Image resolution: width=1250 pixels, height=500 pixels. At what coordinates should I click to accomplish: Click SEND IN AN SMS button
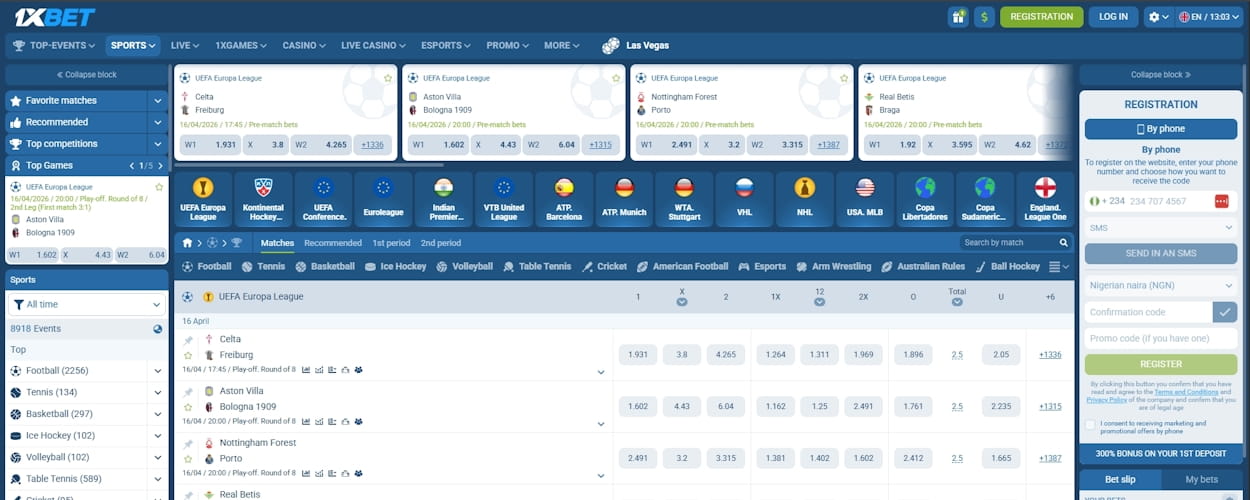click(x=1161, y=254)
